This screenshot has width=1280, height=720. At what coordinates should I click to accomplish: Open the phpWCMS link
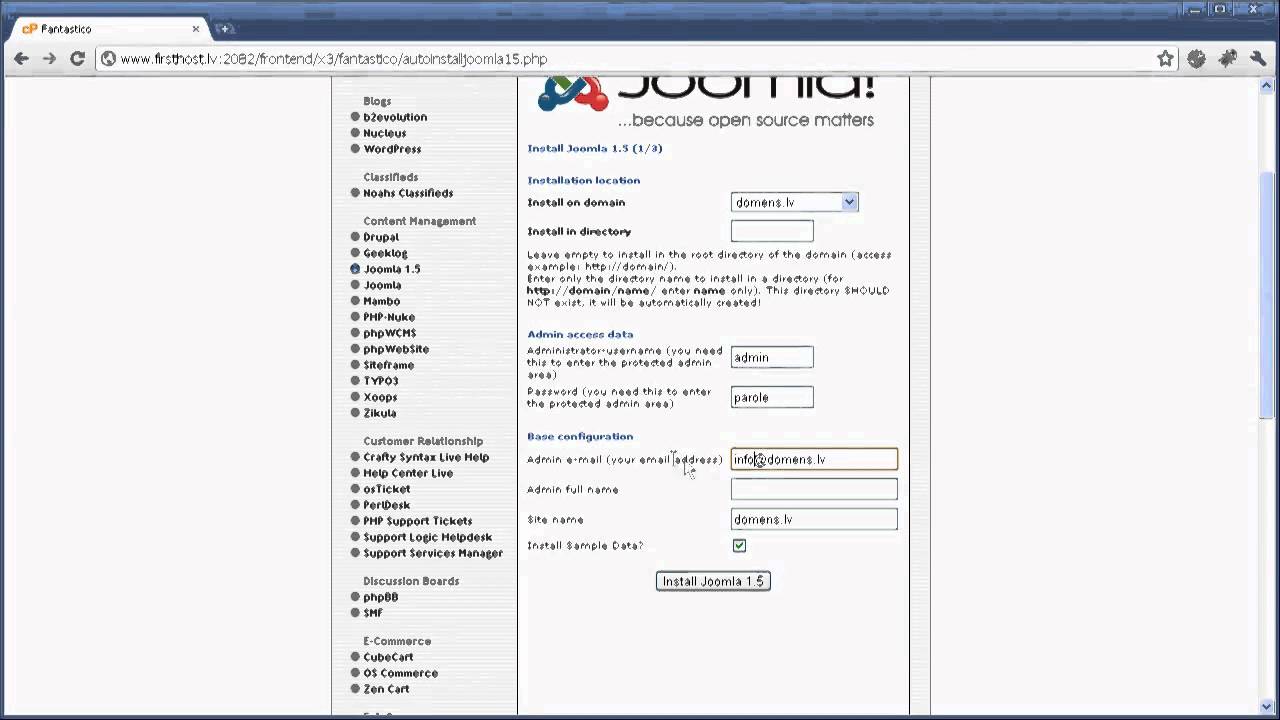coord(390,333)
